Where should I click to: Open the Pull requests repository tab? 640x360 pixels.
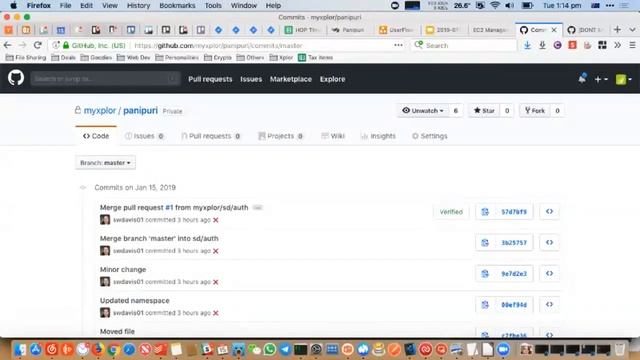(211, 136)
